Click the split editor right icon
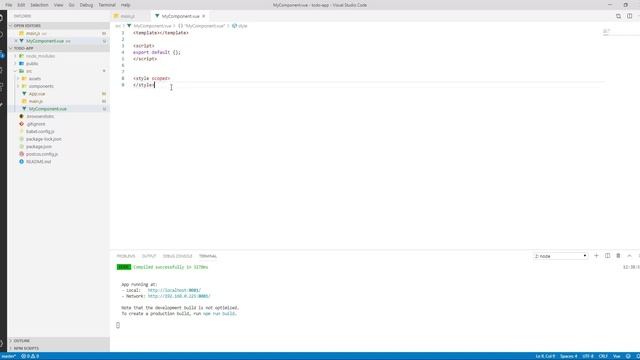The height and width of the screenshot is (360, 640). click(x=629, y=16)
